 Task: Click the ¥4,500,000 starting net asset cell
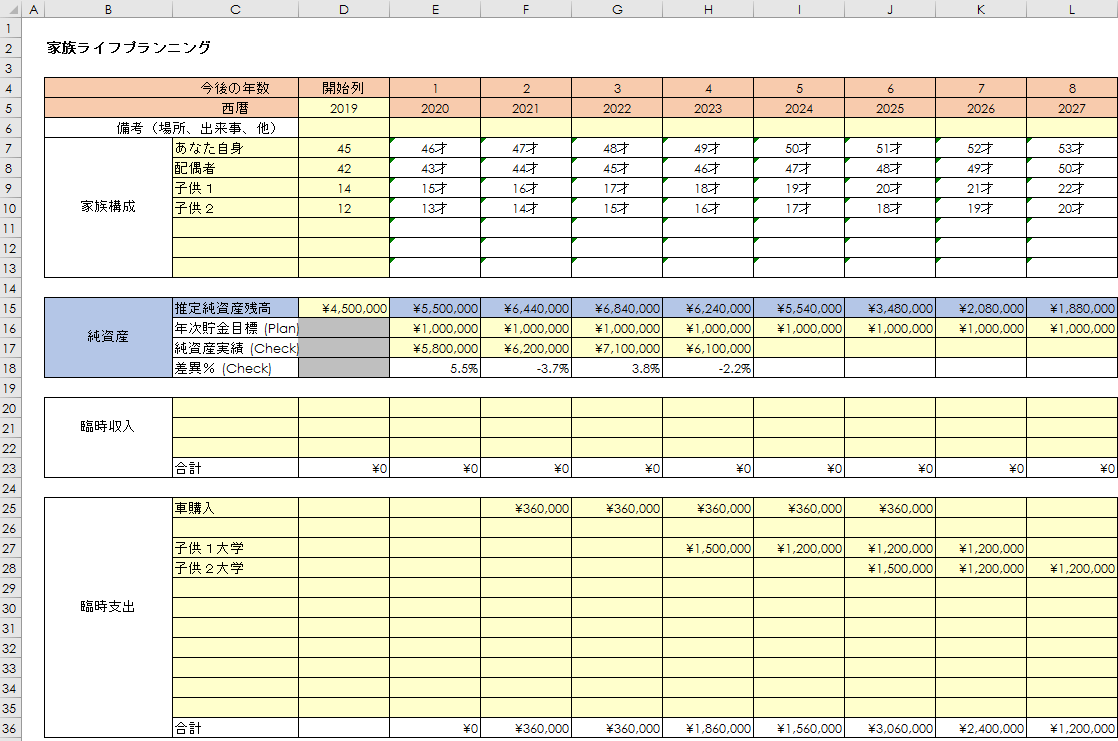click(x=344, y=308)
